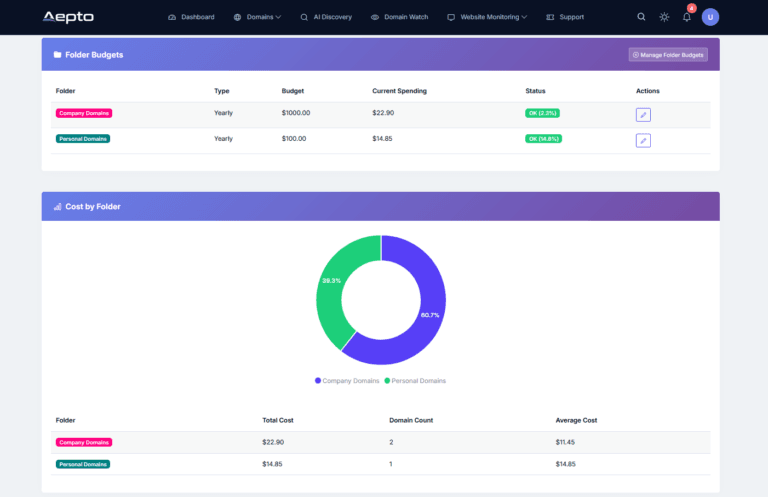
Task: Open user avatar menu
Action: point(710,17)
